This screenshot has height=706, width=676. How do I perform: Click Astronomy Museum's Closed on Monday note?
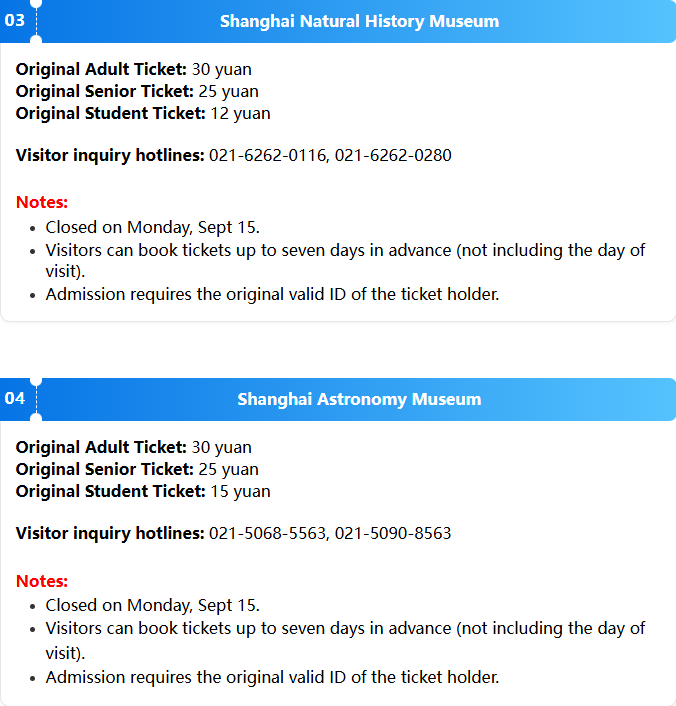click(153, 605)
